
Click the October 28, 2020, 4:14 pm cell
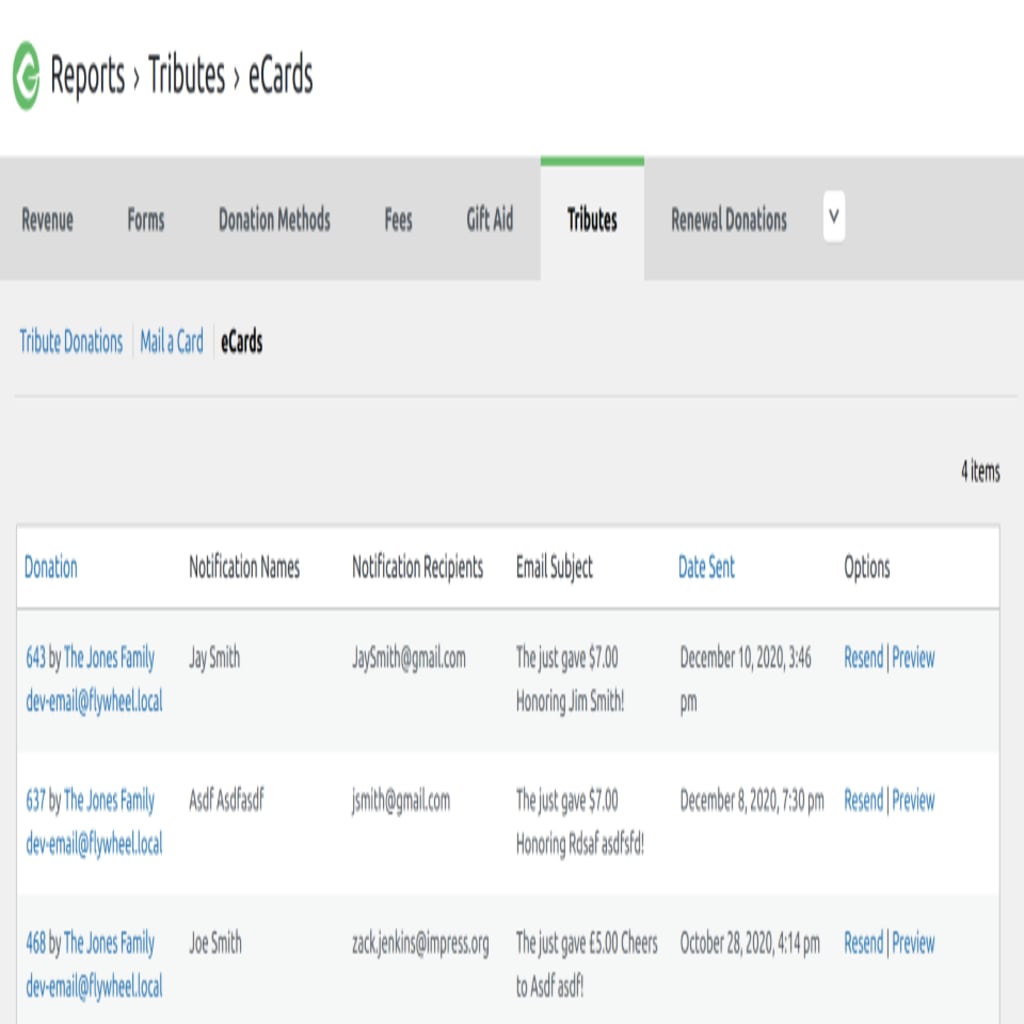(750, 943)
